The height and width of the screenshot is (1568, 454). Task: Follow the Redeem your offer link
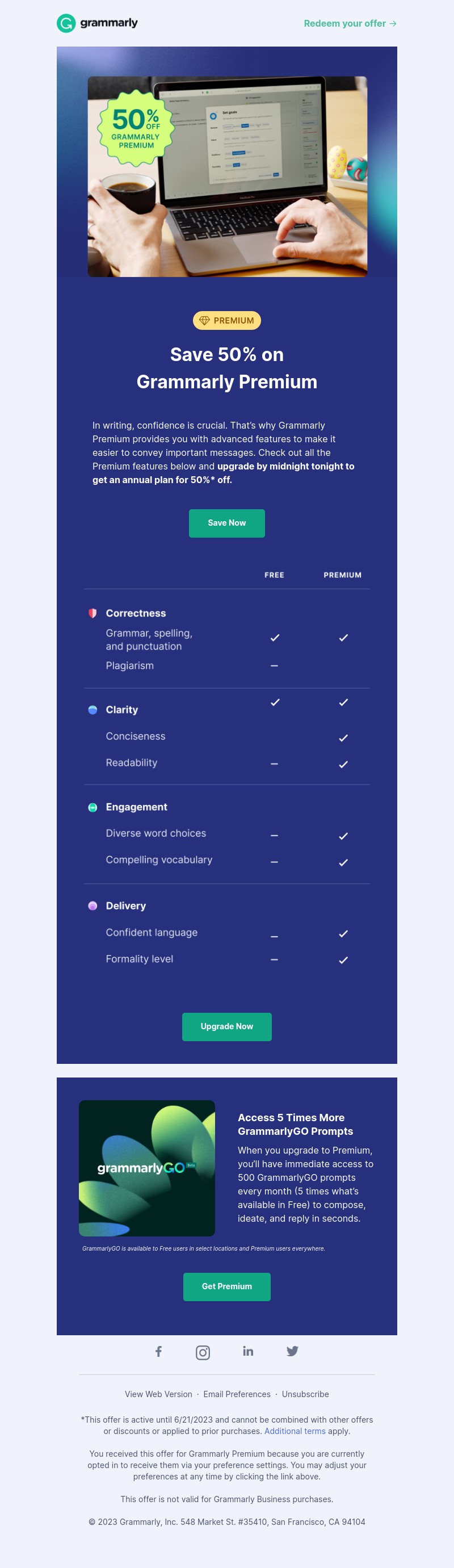[x=350, y=24]
